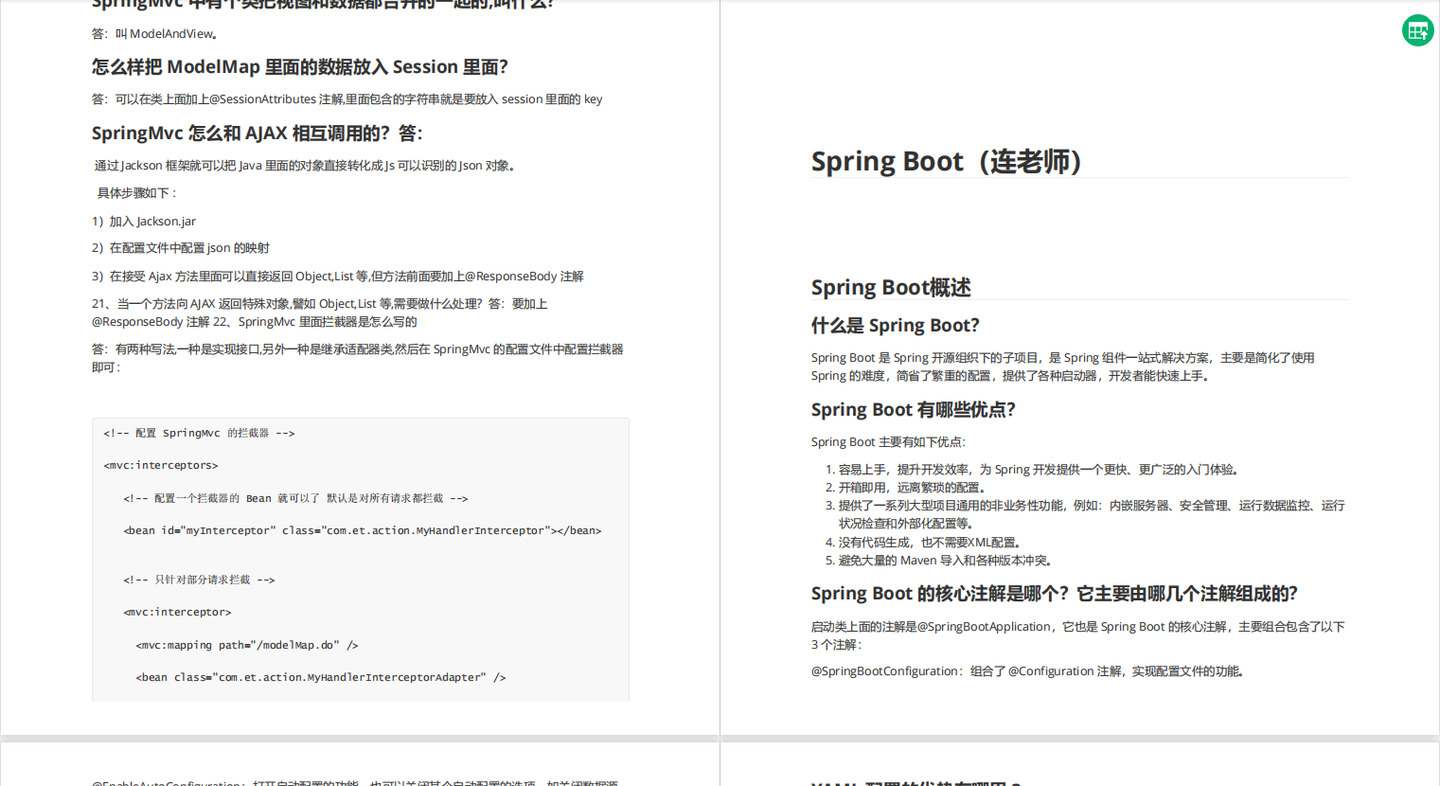This screenshot has height=786, width=1440.
Task: Click the answer line mentioning @SessionAttributes 注解
Action: 347,99
